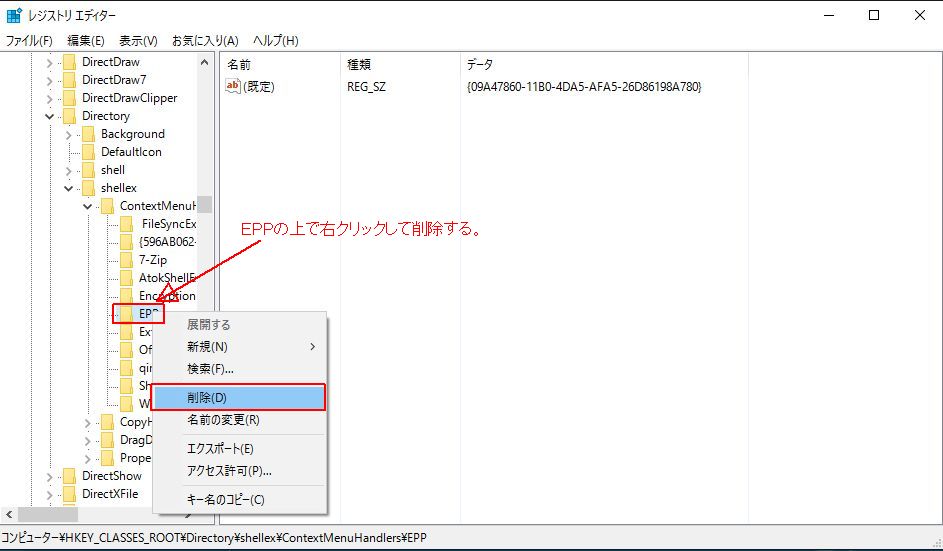Click the DirectXFile folder icon
Image resolution: width=943 pixels, height=551 pixels.
tap(69, 494)
